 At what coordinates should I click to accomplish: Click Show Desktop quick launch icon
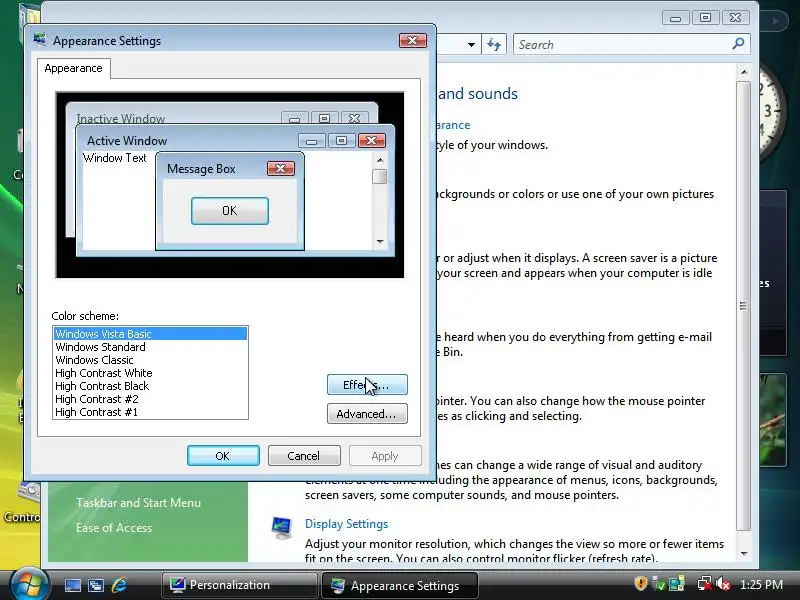pos(72,585)
